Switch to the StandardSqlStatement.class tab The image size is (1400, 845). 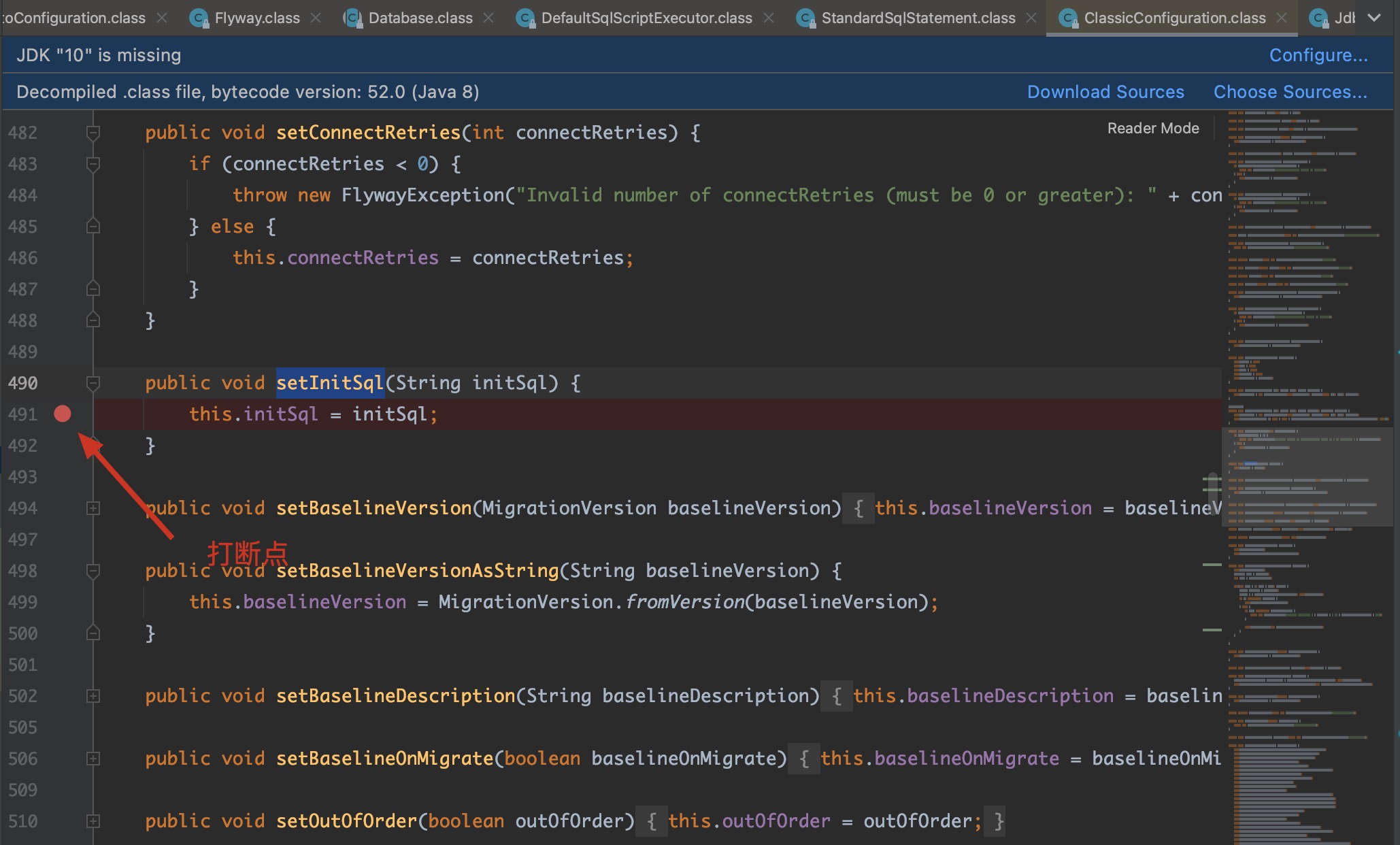[x=918, y=18]
